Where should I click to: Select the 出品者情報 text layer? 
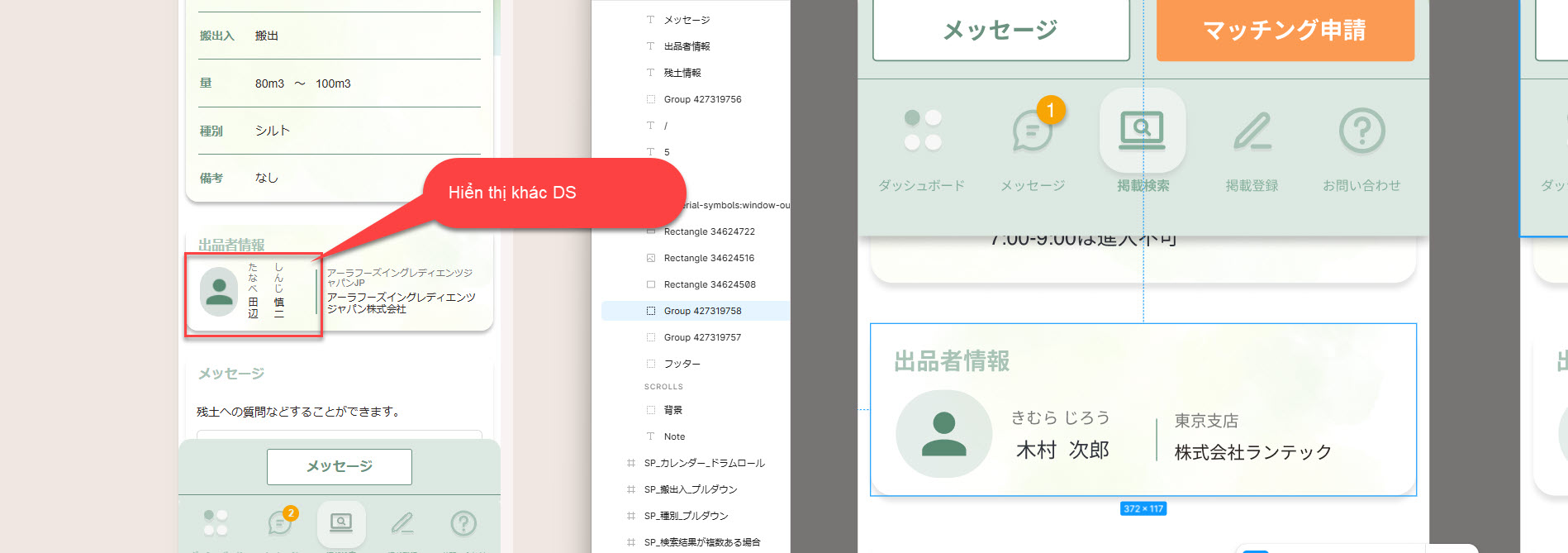click(687, 46)
